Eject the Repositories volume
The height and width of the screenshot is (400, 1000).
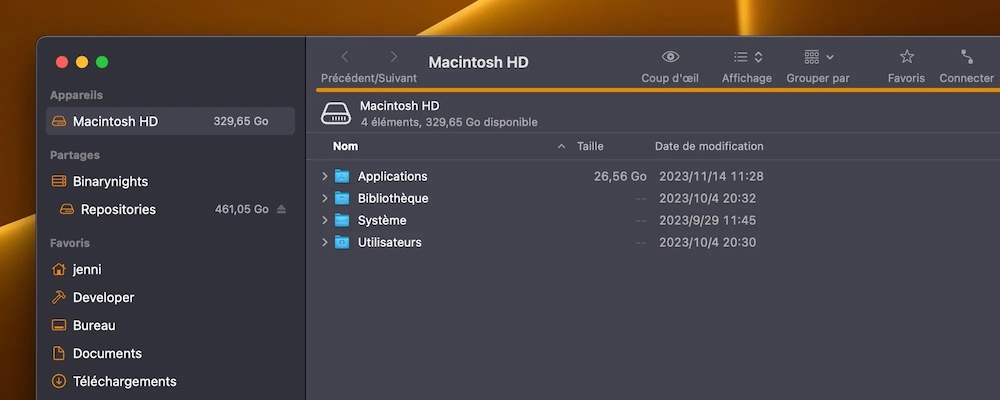(x=281, y=210)
